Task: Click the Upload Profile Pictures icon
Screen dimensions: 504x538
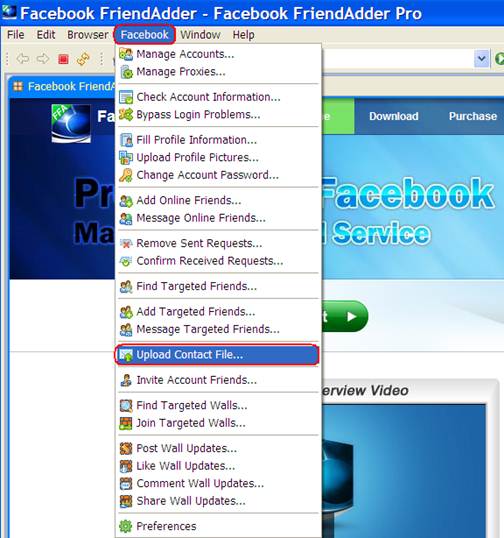Action: (126, 157)
